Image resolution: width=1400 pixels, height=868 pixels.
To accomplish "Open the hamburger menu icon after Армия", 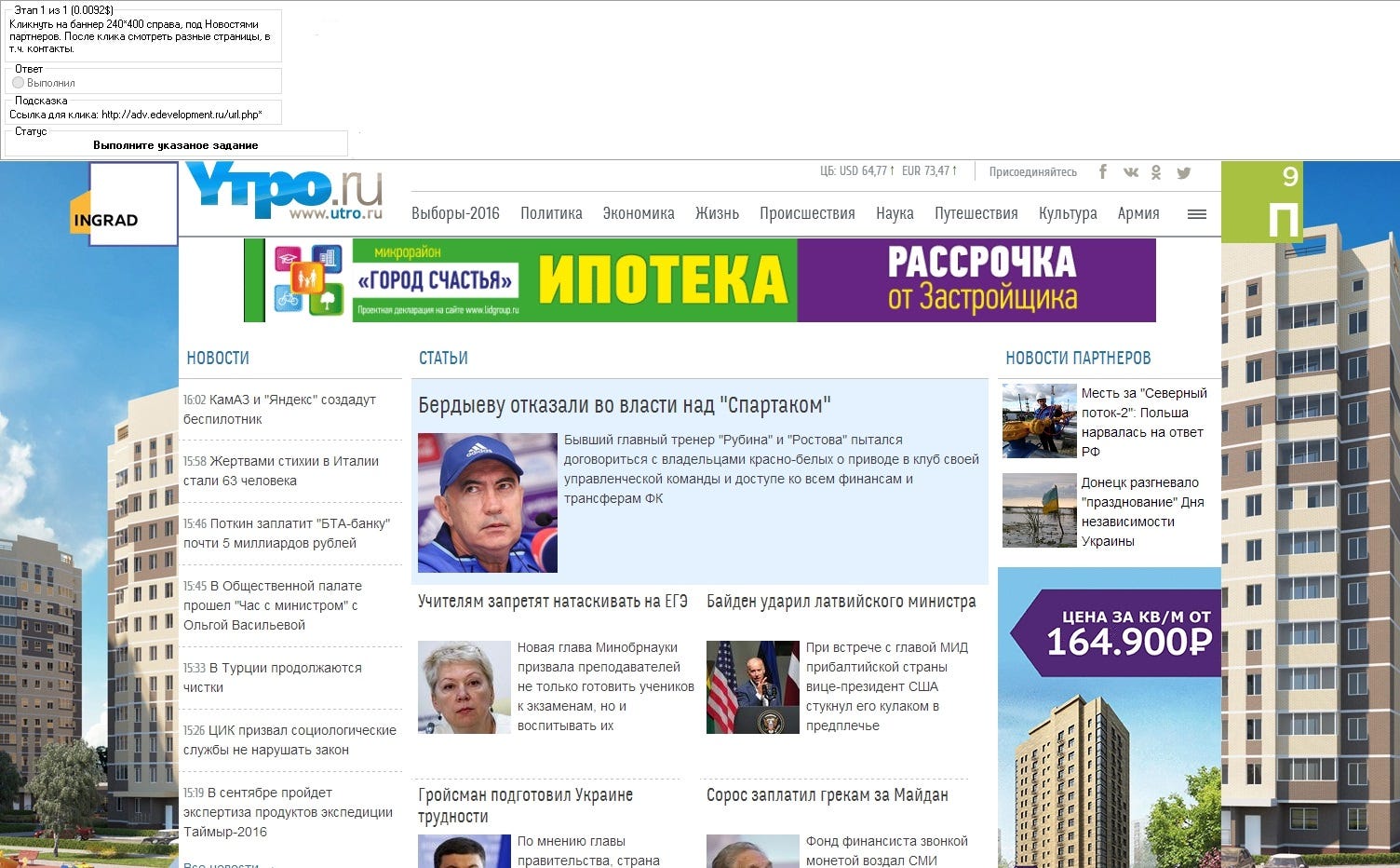I will pyautogui.click(x=1197, y=214).
